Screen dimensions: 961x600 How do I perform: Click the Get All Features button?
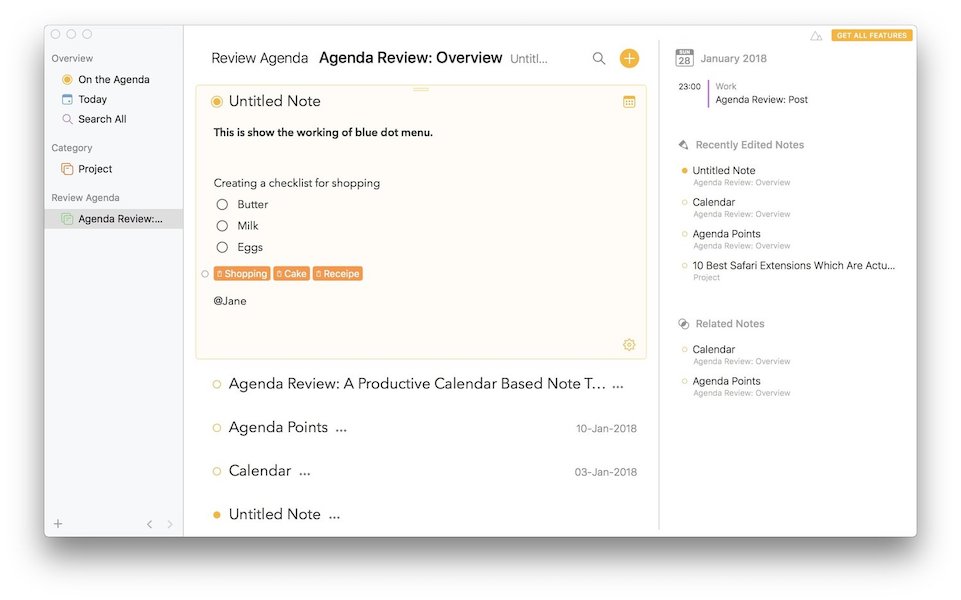click(x=871, y=36)
